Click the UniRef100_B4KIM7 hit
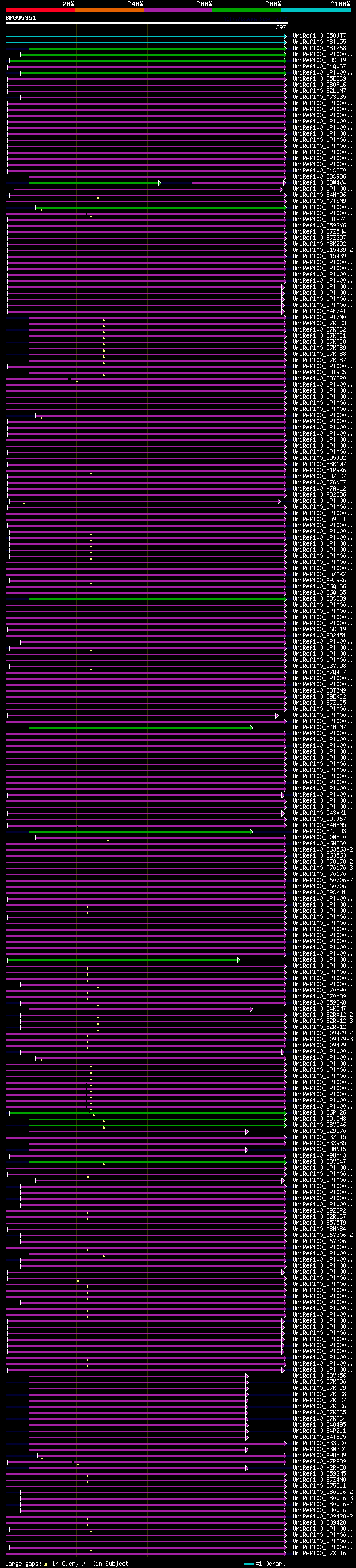 pyautogui.click(x=319, y=1008)
